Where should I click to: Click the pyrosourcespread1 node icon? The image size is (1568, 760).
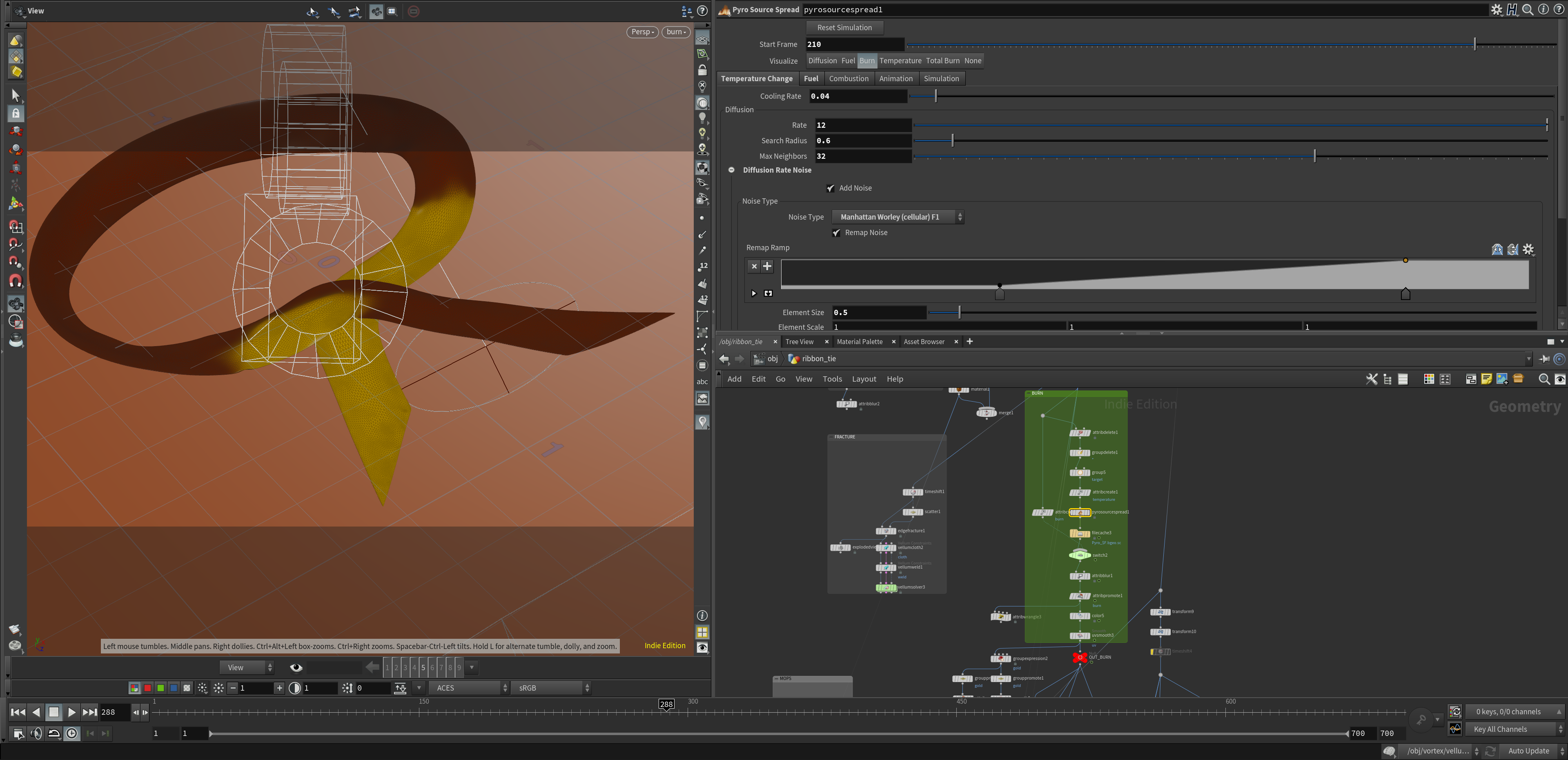tap(1080, 512)
